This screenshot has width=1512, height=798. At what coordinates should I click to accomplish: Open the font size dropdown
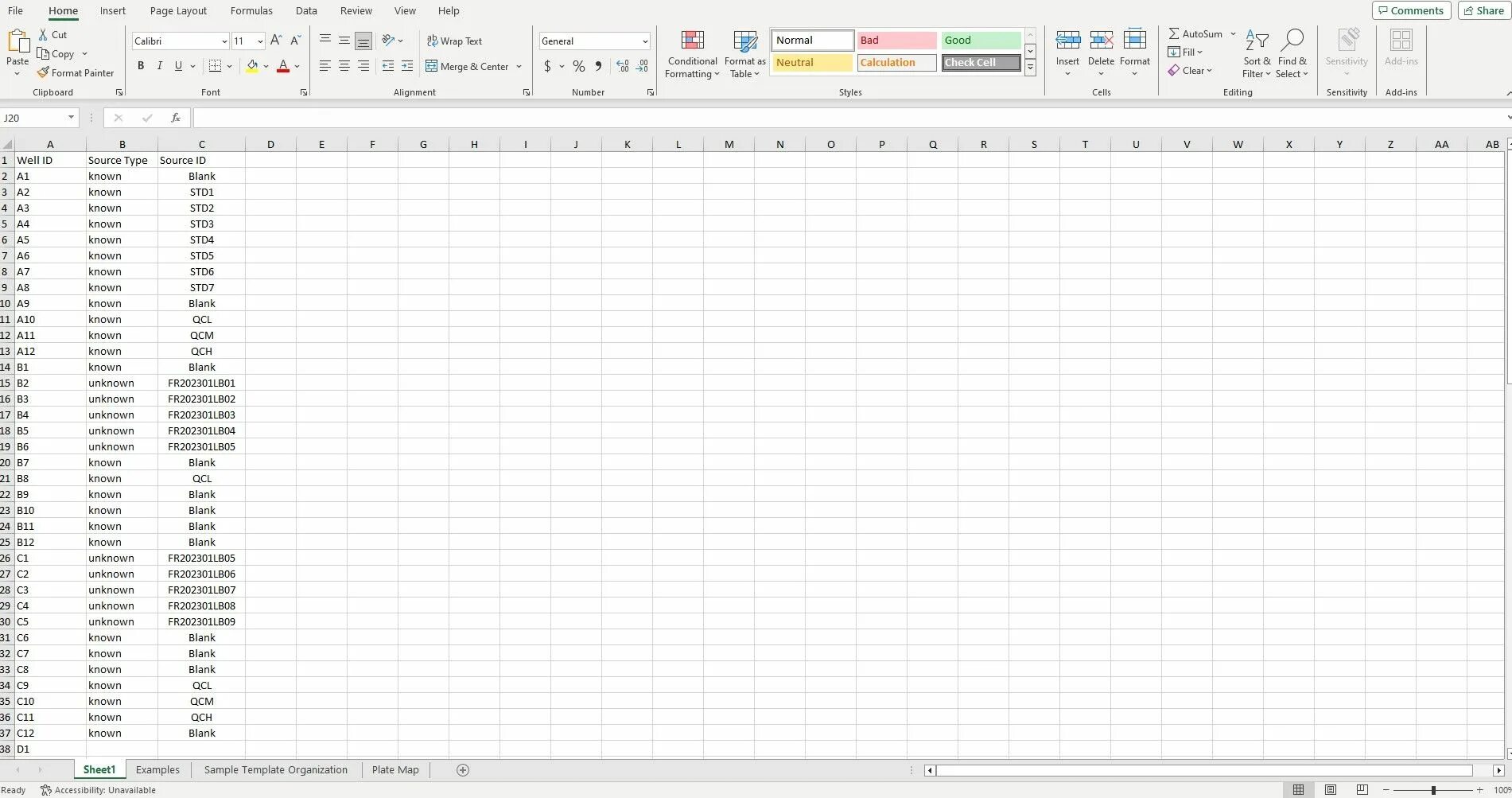point(259,41)
